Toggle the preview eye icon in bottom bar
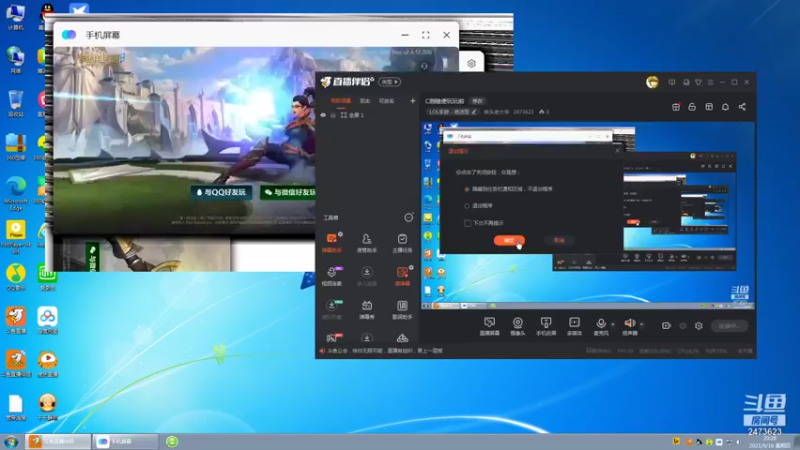The height and width of the screenshot is (450, 800). coord(683,326)
